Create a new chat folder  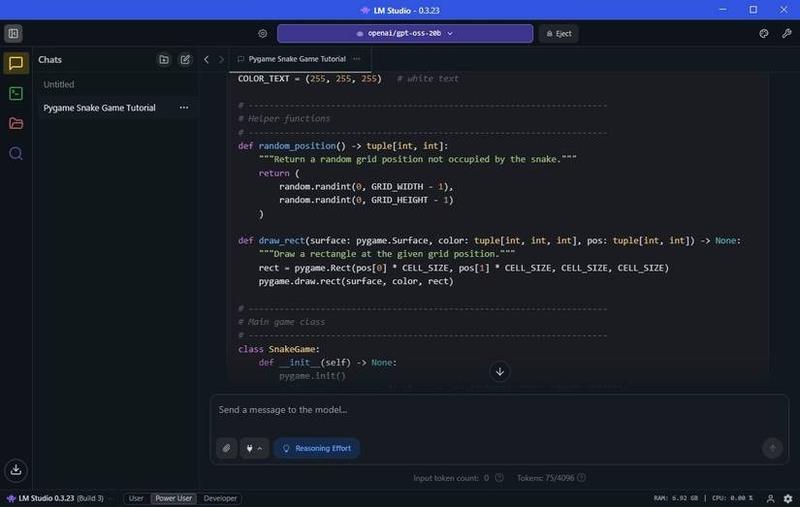pyautogui.click(x=164, y=60)
